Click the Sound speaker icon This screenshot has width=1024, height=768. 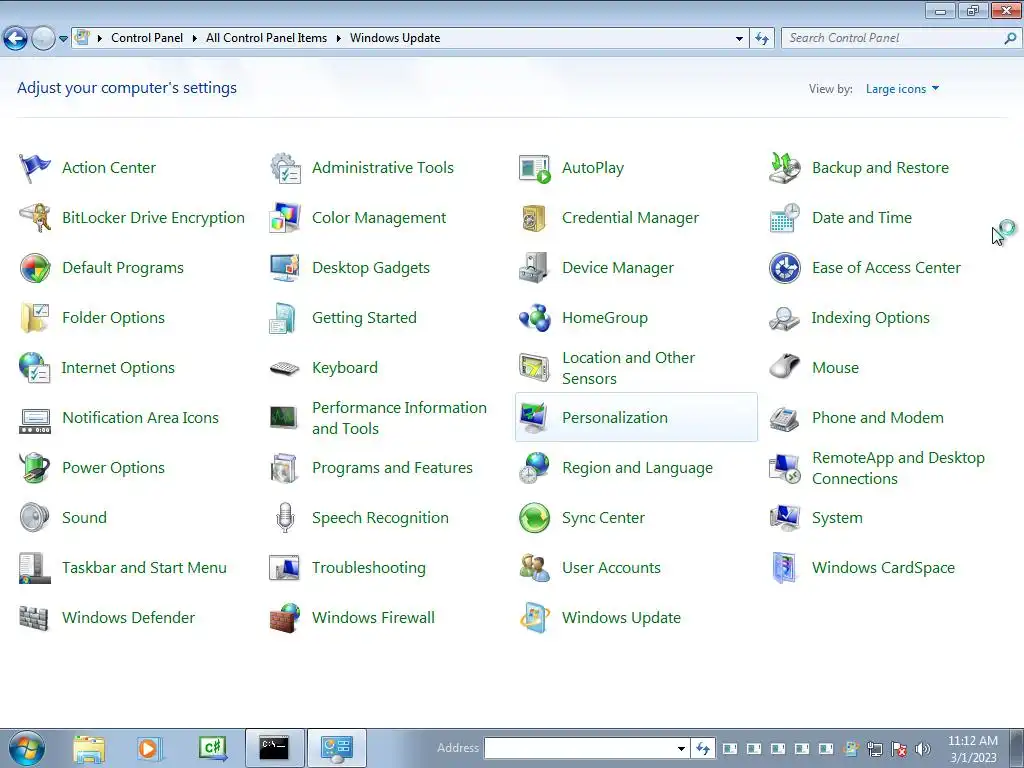click(x=34, y=518)
